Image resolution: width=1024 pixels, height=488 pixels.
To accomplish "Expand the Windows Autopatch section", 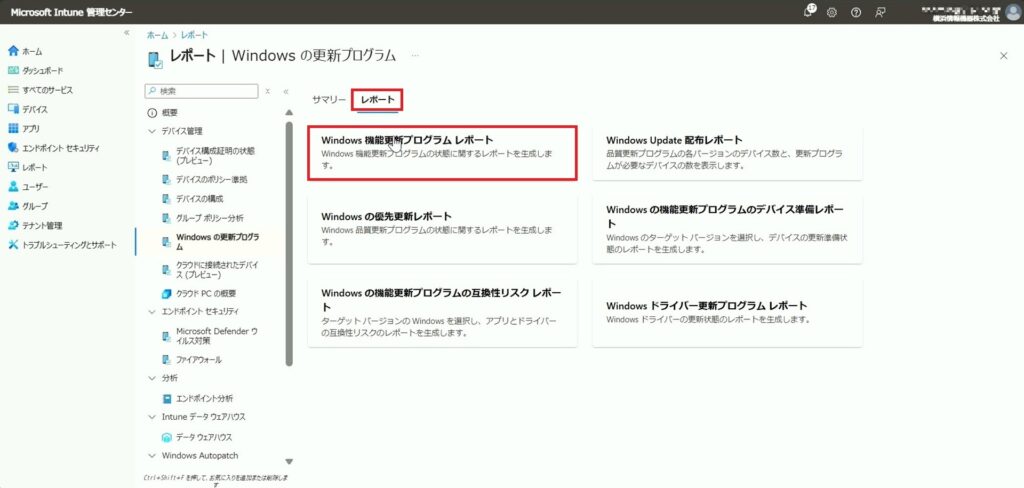I will tap(152, 455).
